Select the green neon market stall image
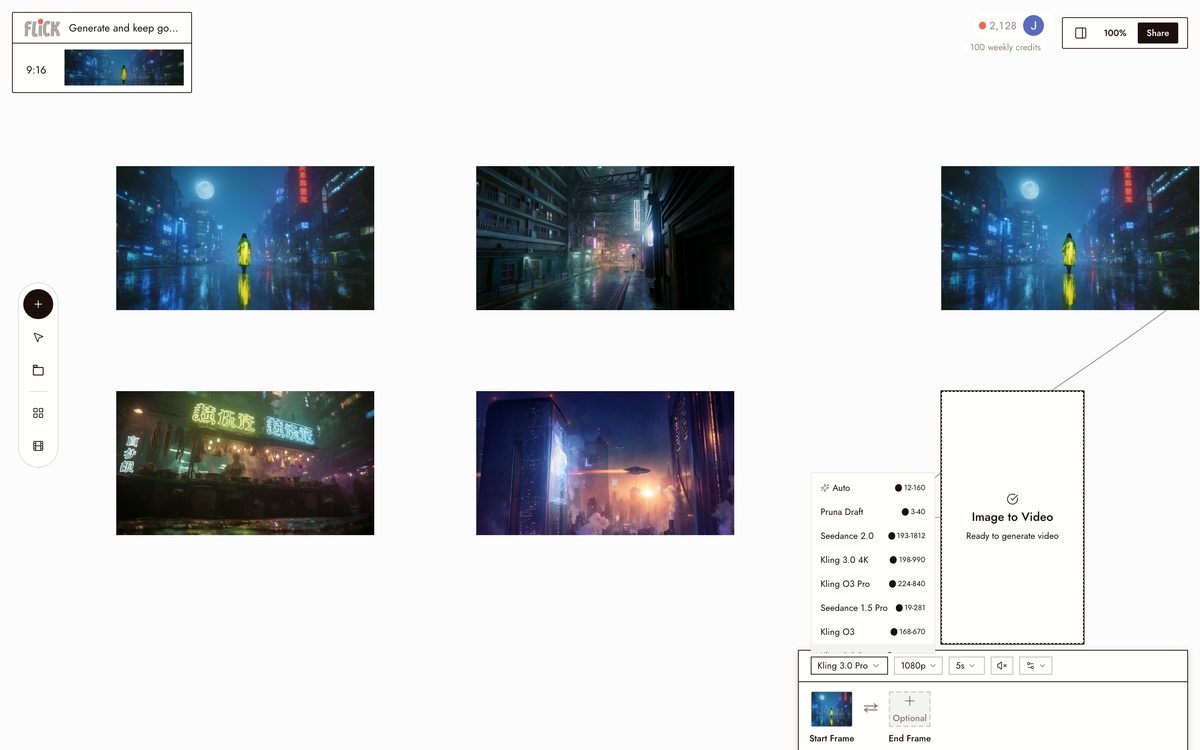Viewport: 1200px width, 750px height. (245, 463)
